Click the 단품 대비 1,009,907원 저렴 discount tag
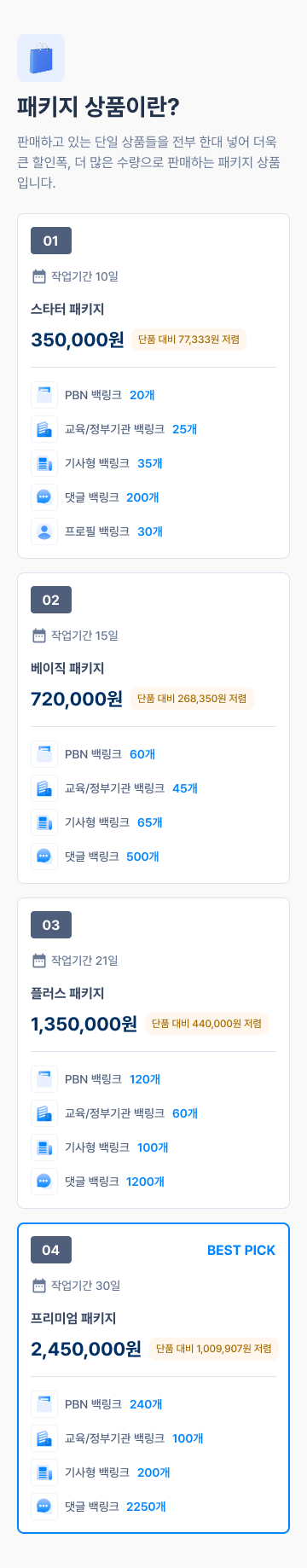The width and height of the screenshot is (307, 1568). pyautogui.click(x=214, y=1349)
